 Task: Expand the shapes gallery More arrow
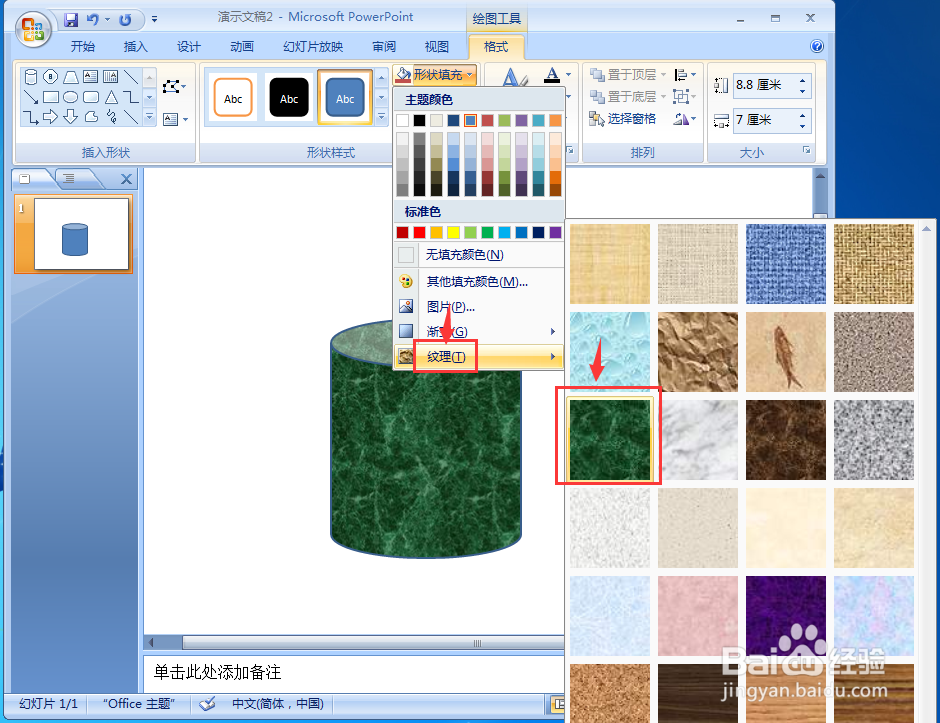[x=150, y=118]
